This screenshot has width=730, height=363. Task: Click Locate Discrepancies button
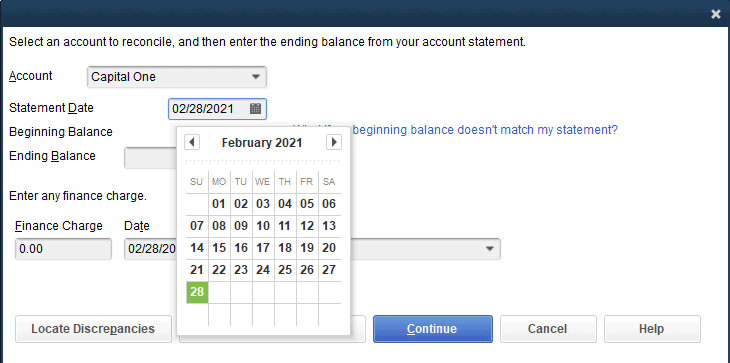(x=93, y=329)
